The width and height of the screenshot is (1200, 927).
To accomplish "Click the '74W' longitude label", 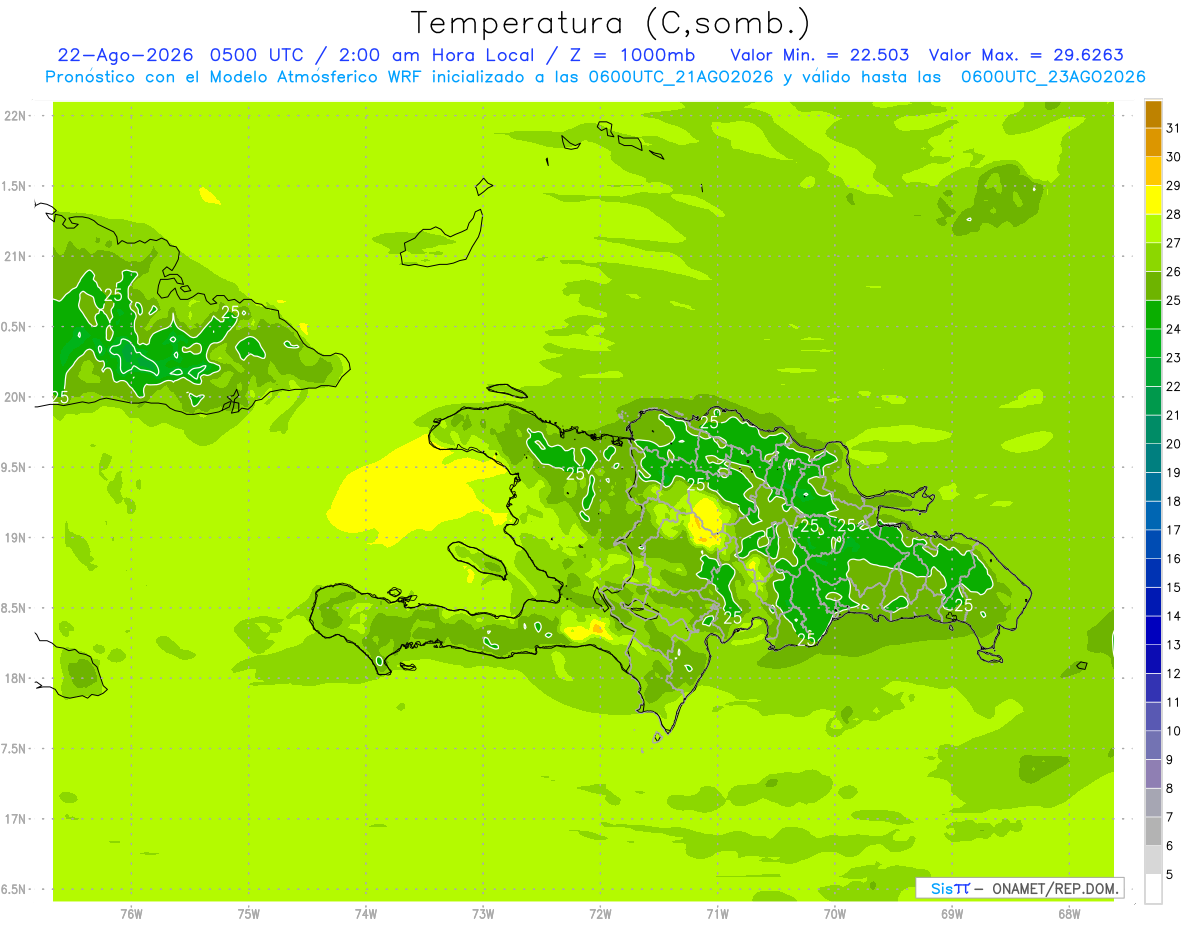I will point(365,914).
